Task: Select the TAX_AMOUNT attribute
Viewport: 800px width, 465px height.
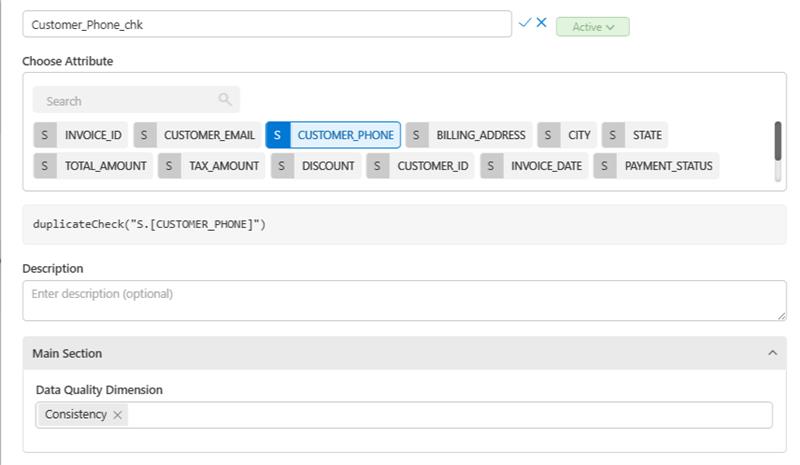Action: (211, 166)
